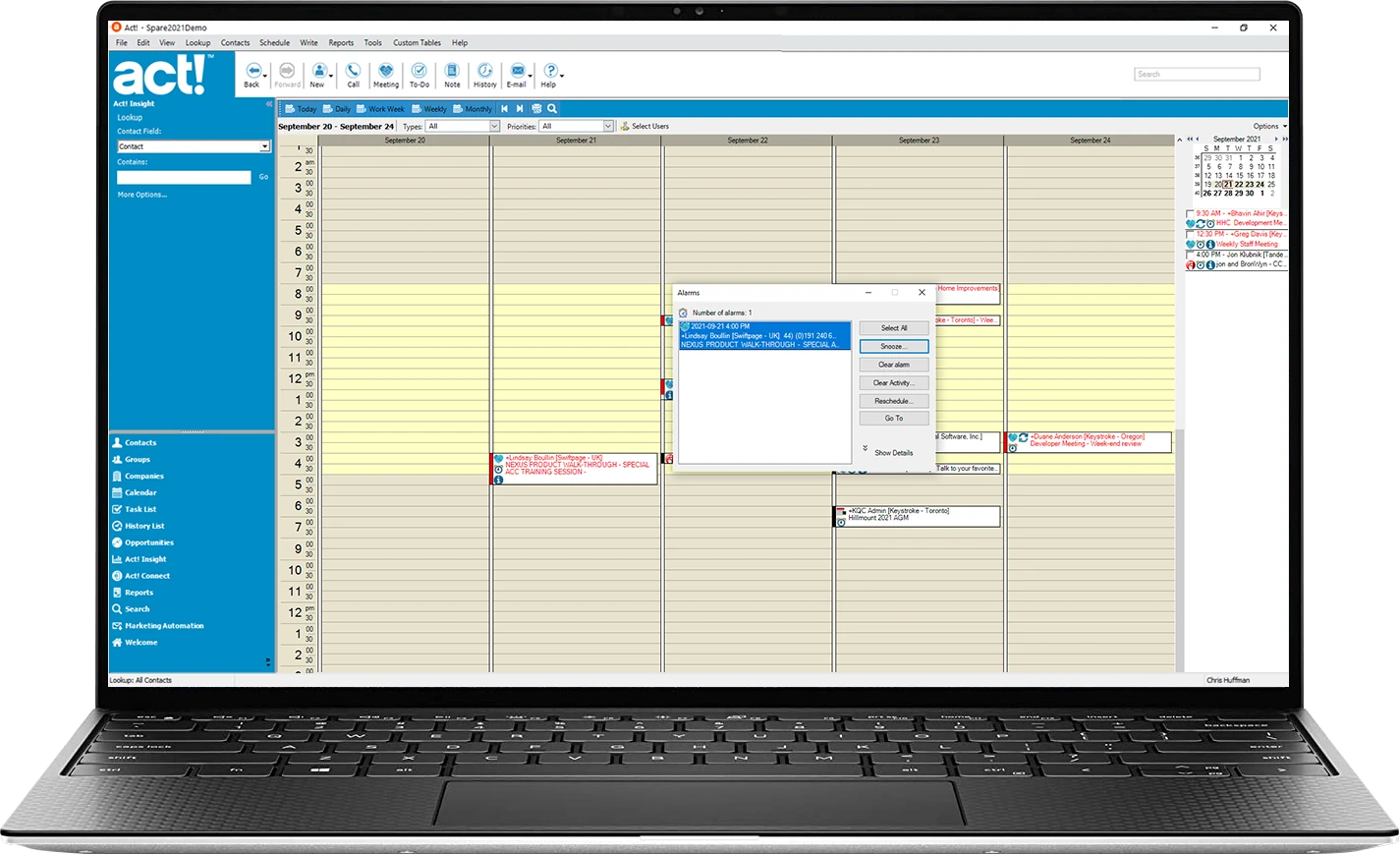The height and width of the screenshot is (854, 1400).
Task: Open More Options in Lookup panel
Action: pyautogui.click(x=142, y=195)
